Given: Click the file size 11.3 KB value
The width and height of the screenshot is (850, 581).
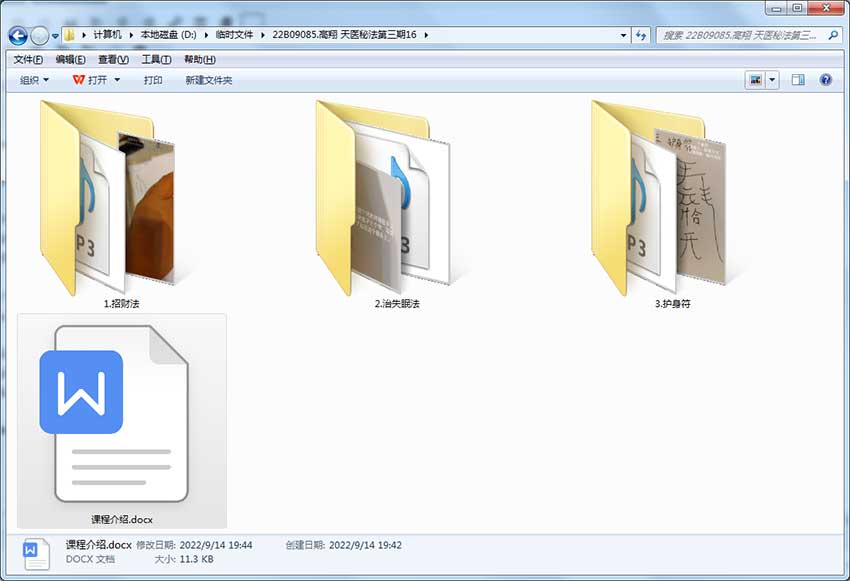Looking at the screenshot, I should pos(197,559).
